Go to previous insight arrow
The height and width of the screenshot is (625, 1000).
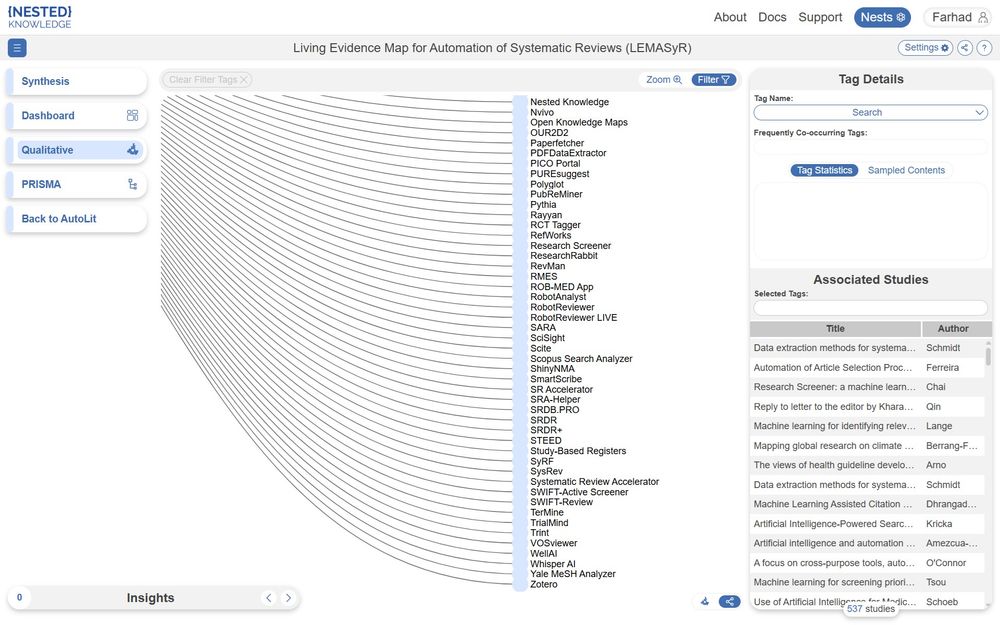pos(268,598)
